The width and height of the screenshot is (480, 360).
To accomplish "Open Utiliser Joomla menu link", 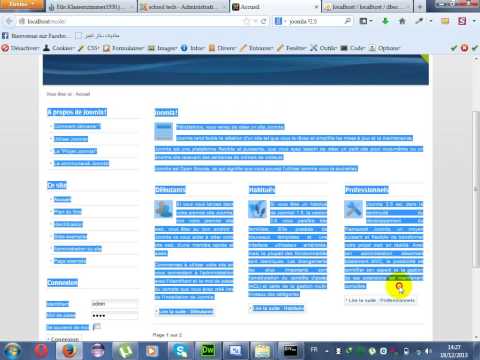I will (71, 139).
